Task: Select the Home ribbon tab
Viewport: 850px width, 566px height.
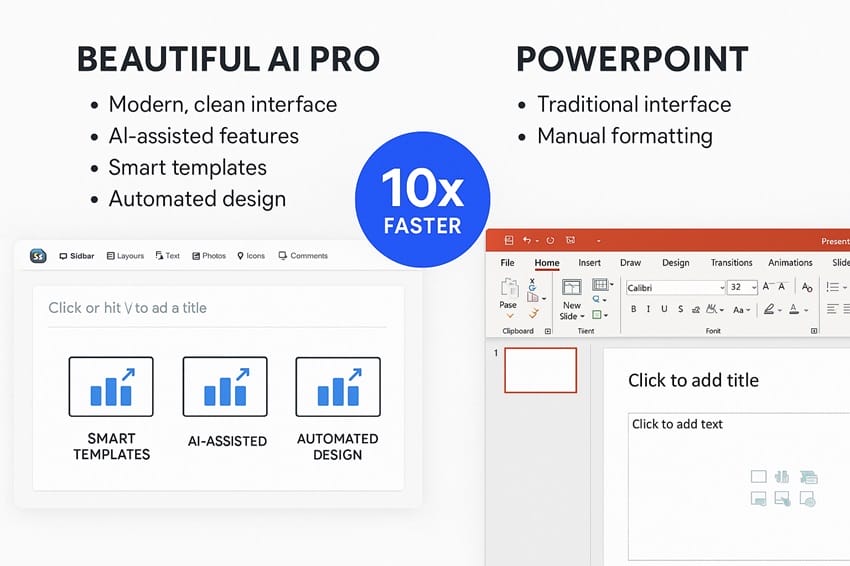Action: click(547, 263)
